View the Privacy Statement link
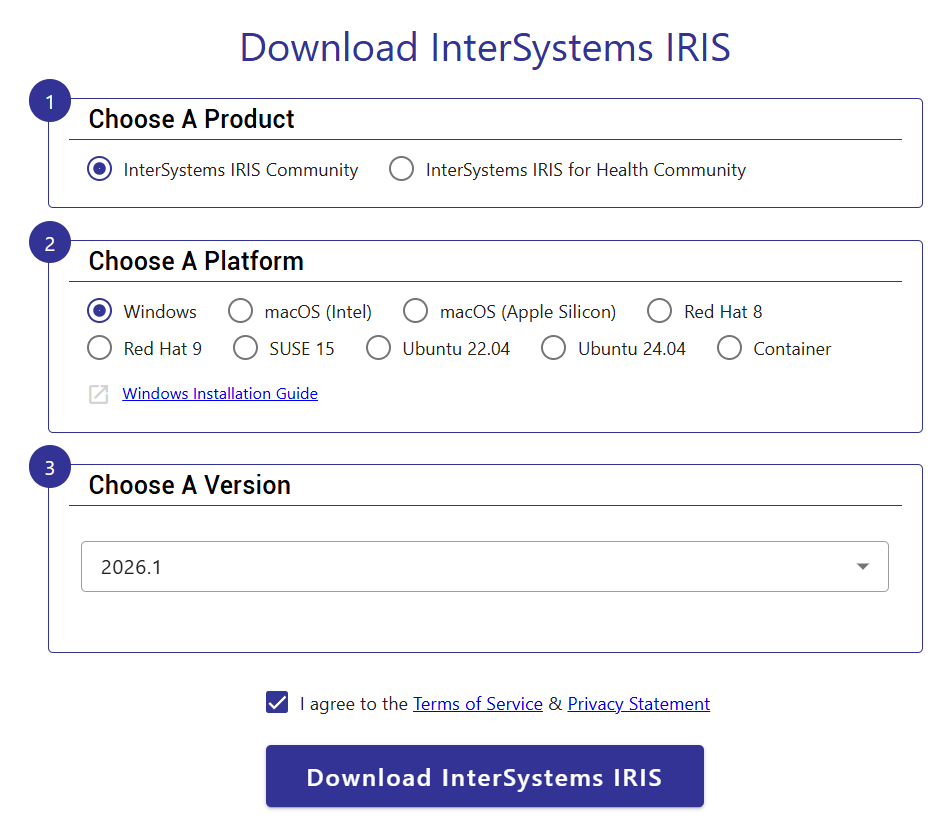 638,704
